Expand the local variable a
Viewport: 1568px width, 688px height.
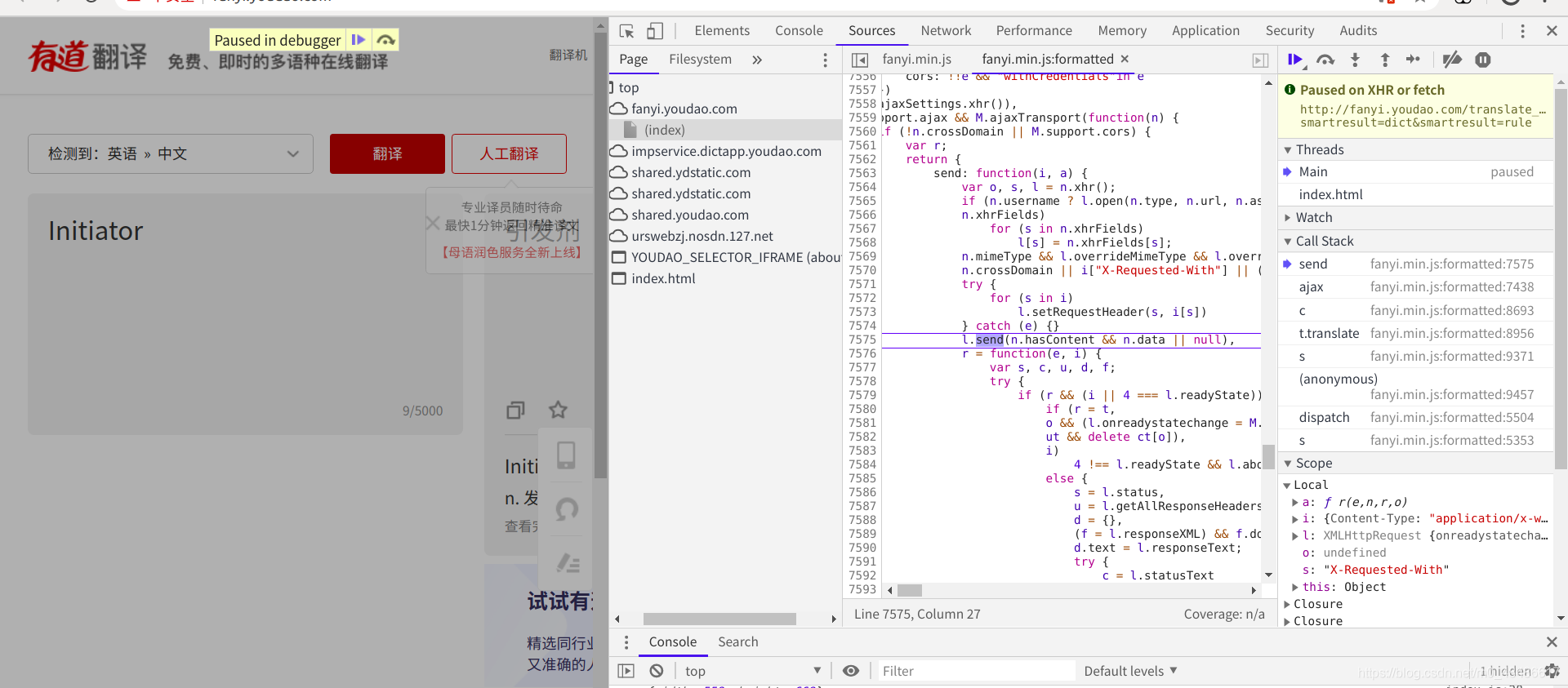(x=1295, y=502)
